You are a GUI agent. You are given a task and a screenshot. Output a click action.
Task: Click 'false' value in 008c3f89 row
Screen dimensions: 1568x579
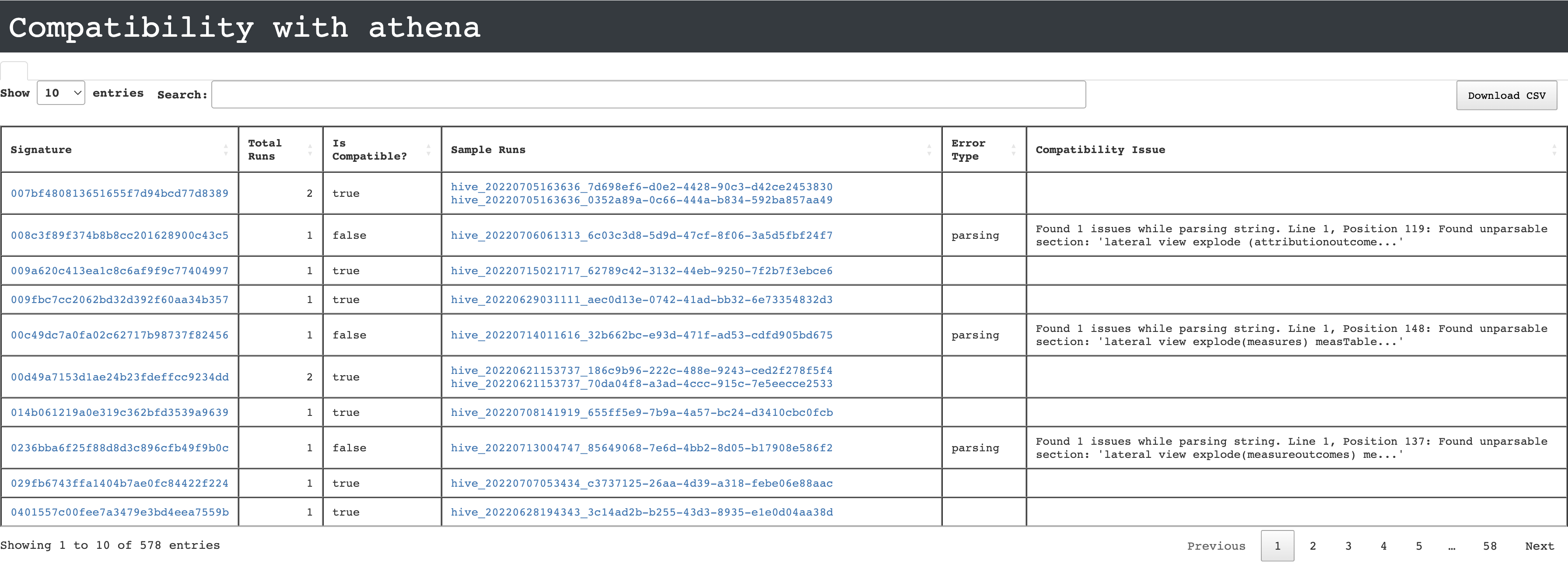pos(350,235)
